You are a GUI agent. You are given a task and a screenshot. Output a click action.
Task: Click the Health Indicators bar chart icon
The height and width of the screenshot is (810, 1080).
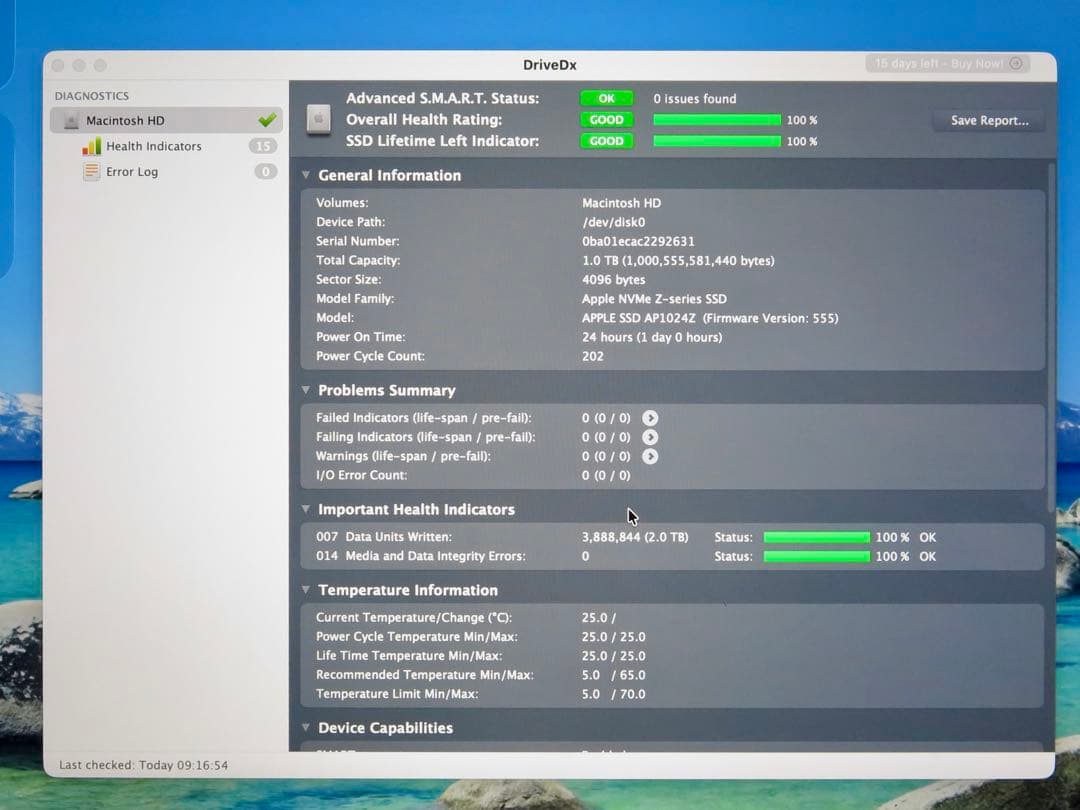coord(92,146)
